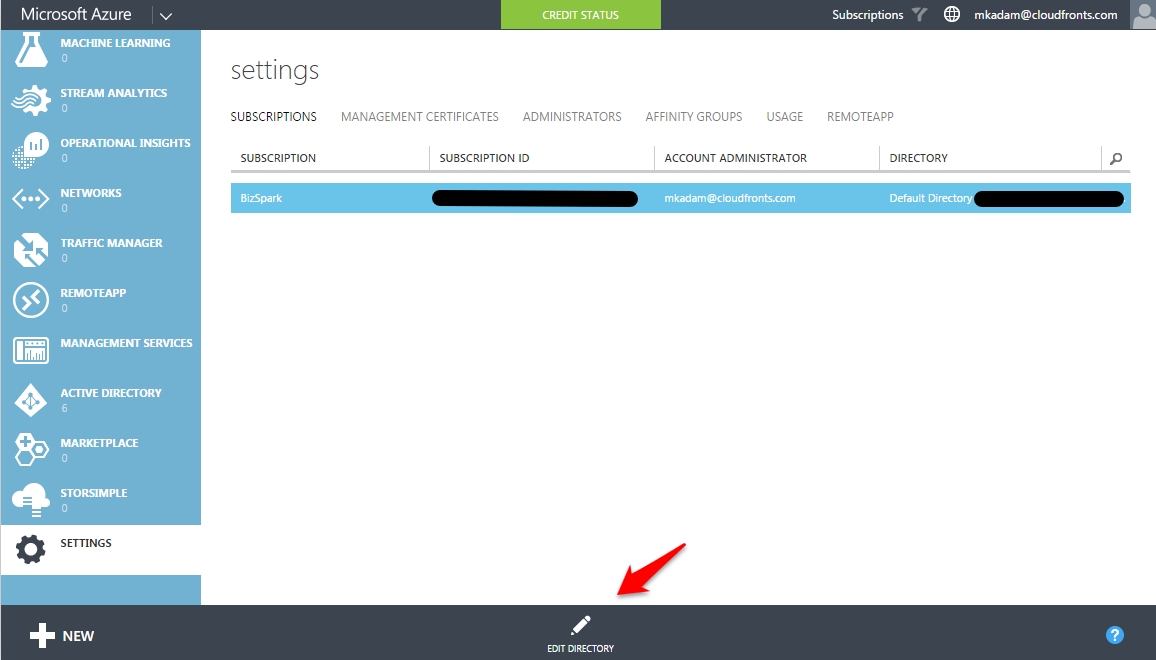This screenshot has width=1156, height=660.
Task: Click the search magnifier in table header
Action: coord(1116,159)
